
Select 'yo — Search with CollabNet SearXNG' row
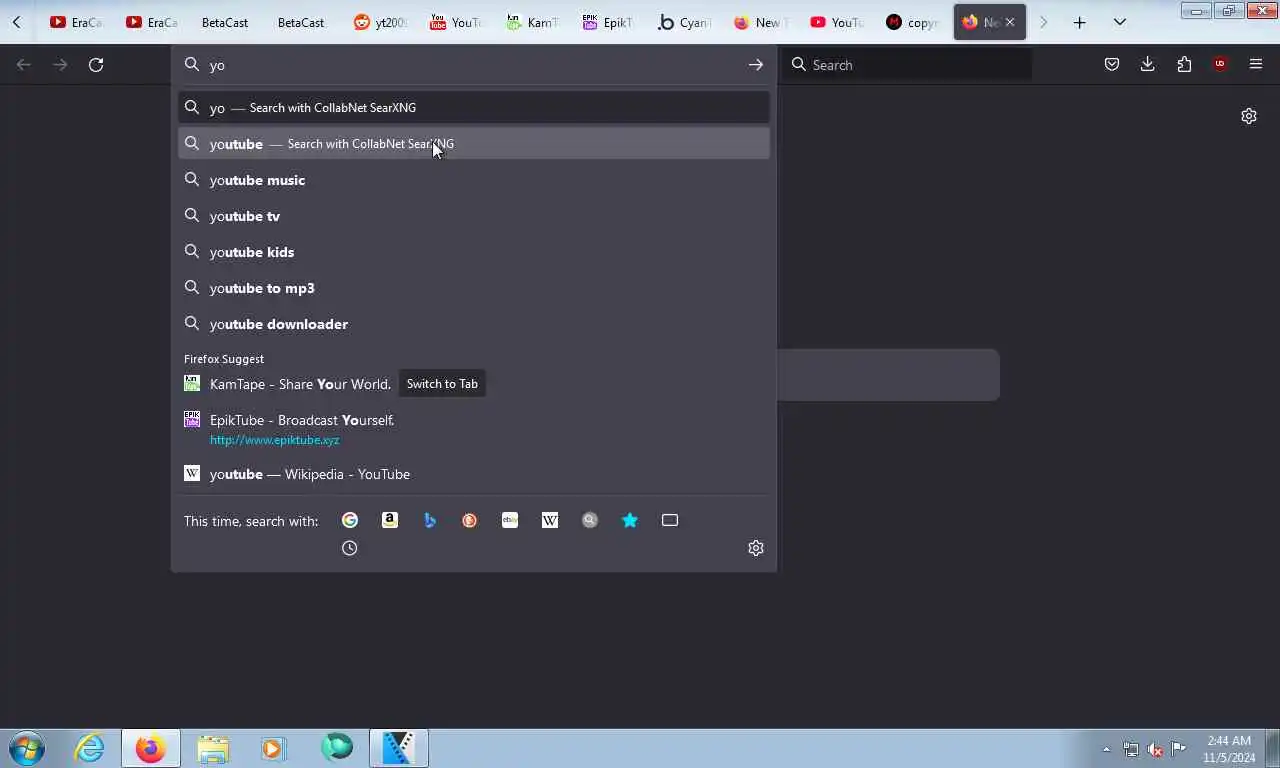point(474,108)
